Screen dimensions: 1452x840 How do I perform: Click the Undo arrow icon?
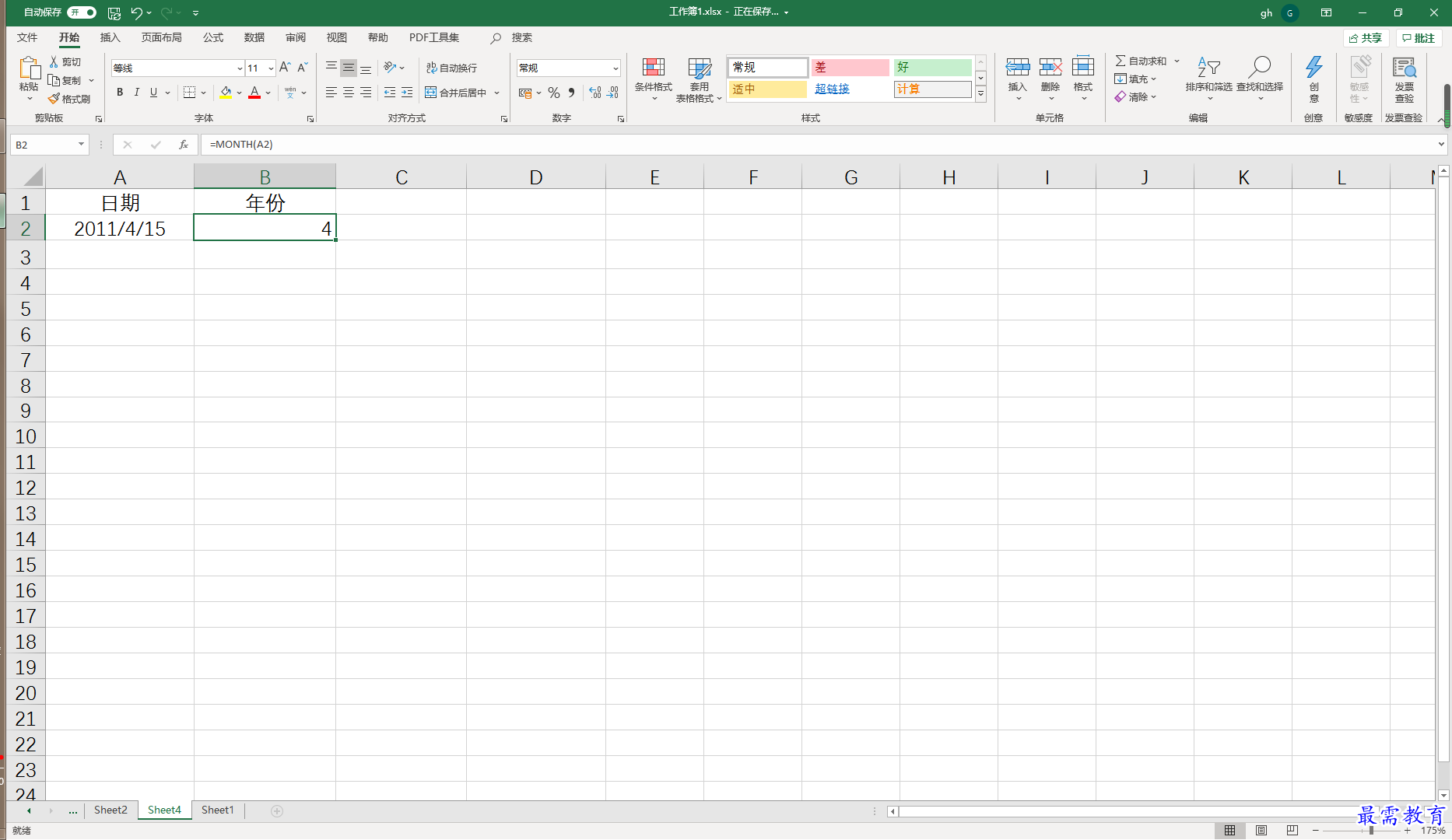(137, 12)
